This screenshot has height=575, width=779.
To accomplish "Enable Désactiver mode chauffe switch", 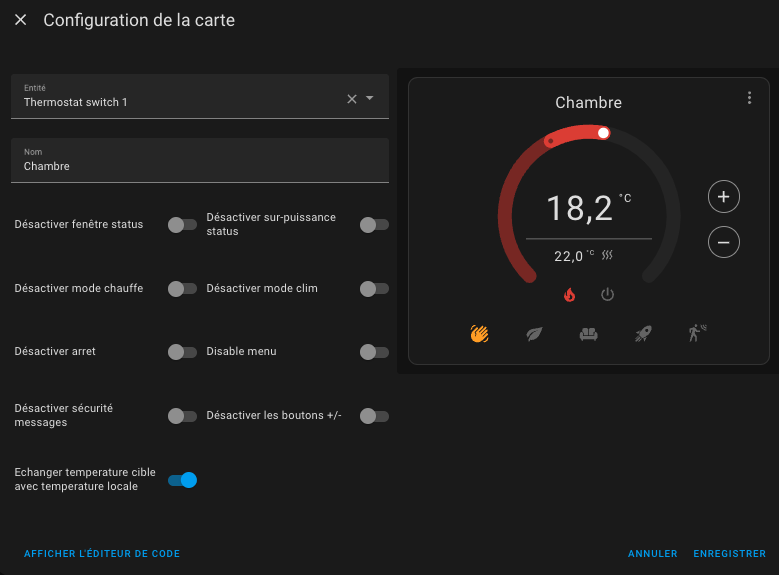I will coord(182,289).
